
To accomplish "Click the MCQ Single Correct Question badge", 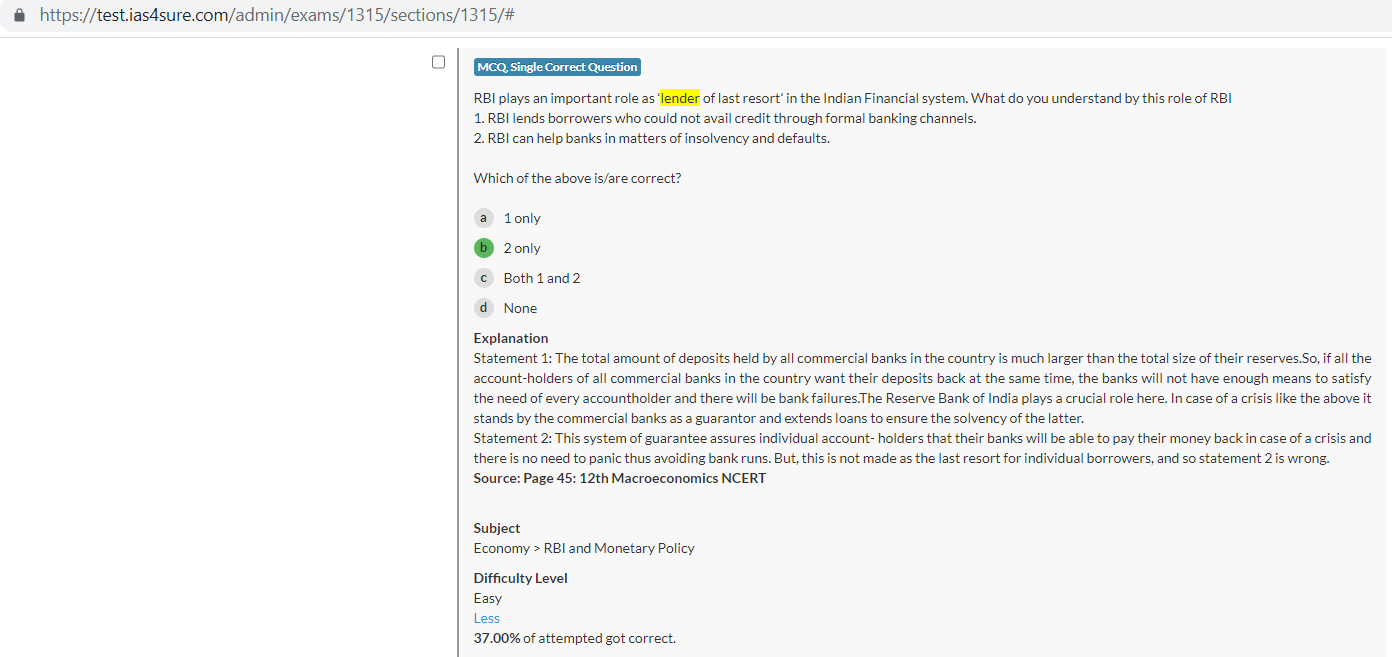I will coord(557,67).
